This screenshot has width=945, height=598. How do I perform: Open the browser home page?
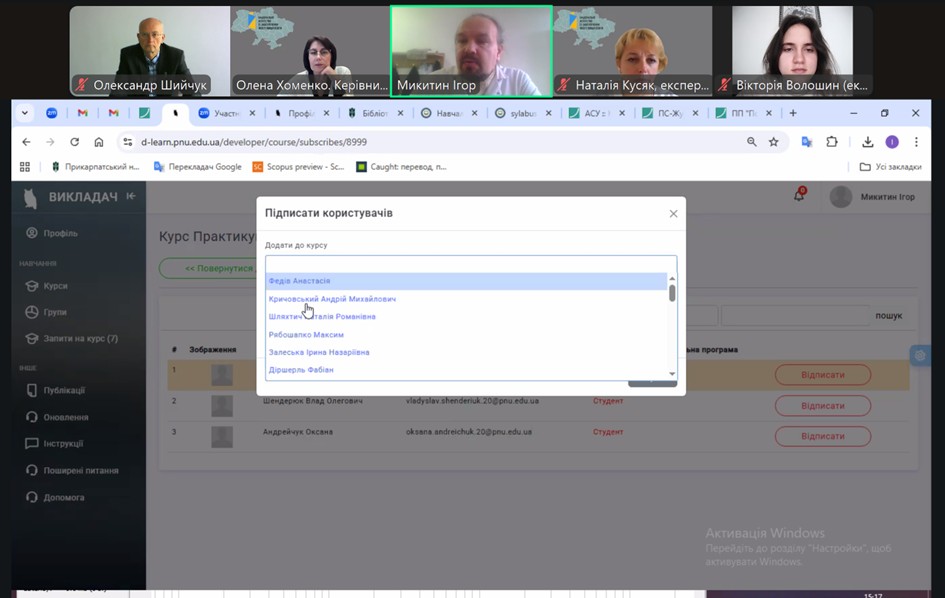tap(98, 142)
